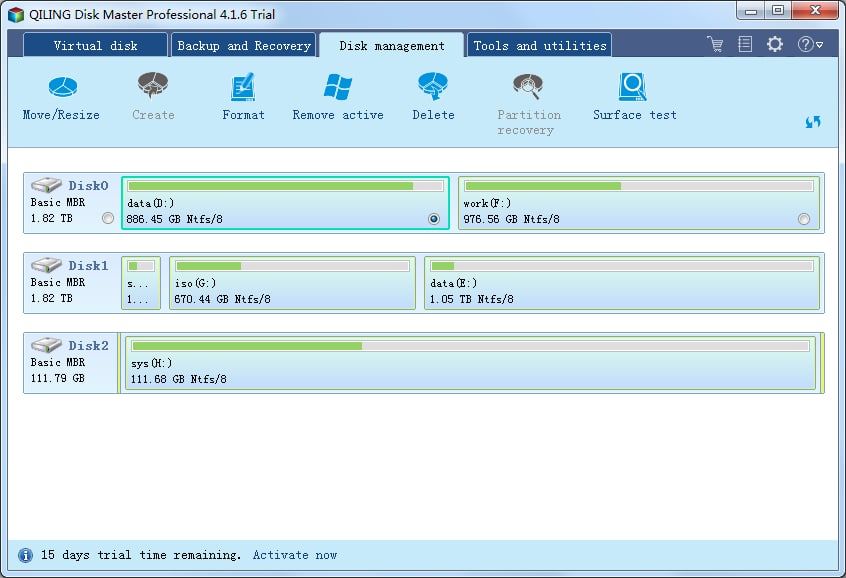Viewport: 846px width, 578px height.
Task: Click the "976.56 GB Ntfs/8" text
Action: [511, 219]
